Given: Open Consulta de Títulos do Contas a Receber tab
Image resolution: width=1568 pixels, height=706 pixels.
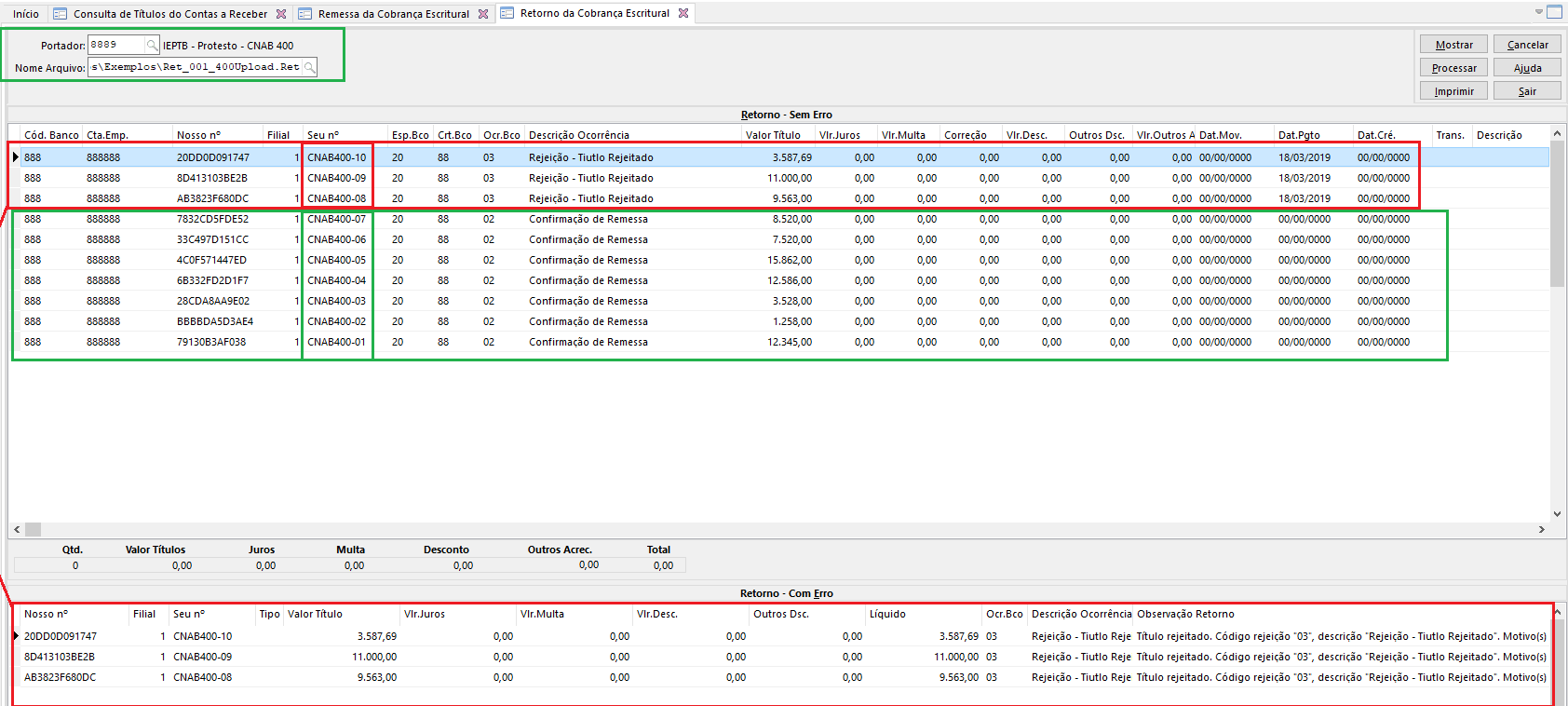Looking at the screenshot, I should click(169, 14).
